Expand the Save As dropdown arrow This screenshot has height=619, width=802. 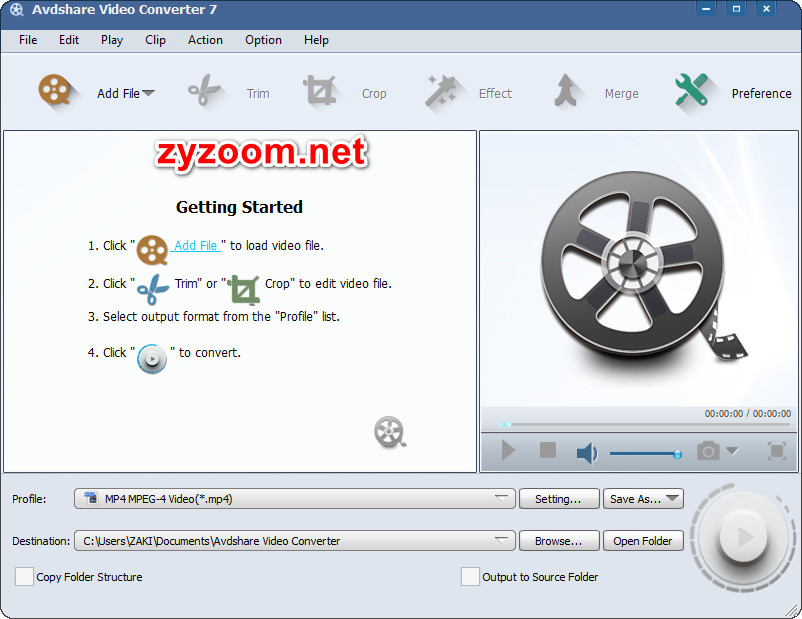(672, 498)
